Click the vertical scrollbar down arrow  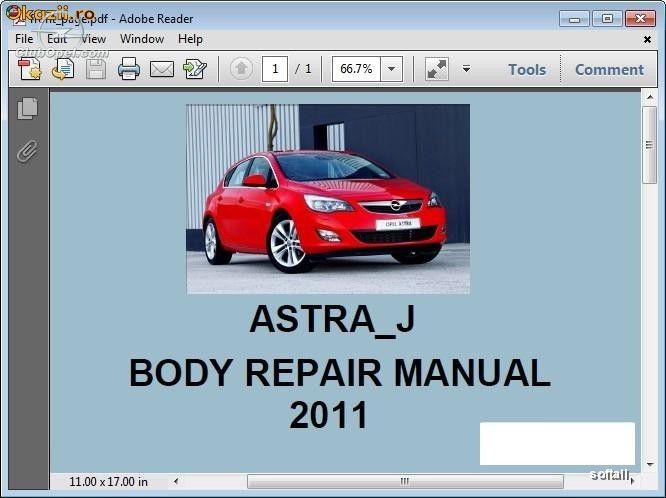point(650,464)
